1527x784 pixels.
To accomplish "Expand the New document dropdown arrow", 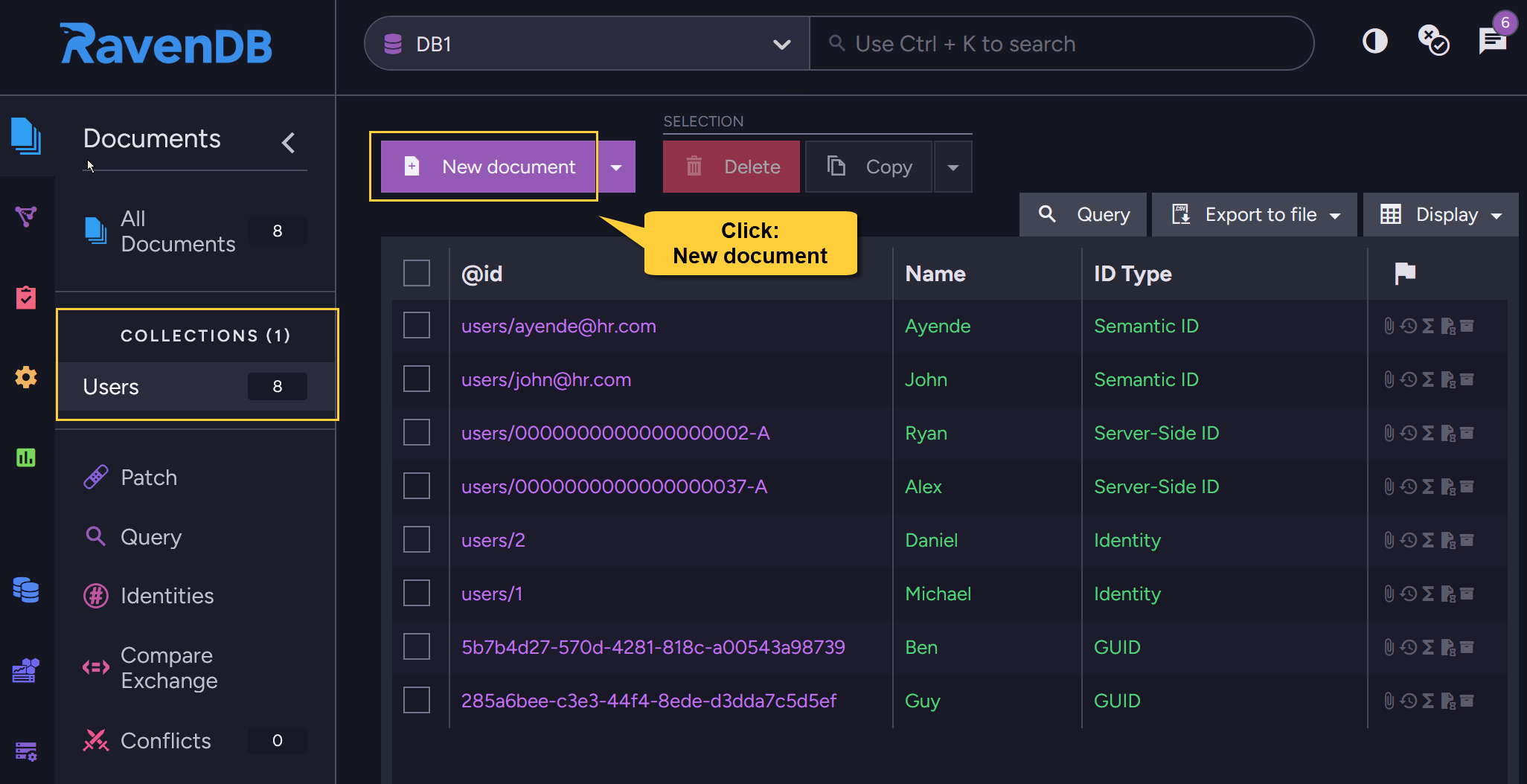I will (x=616, y=167).
